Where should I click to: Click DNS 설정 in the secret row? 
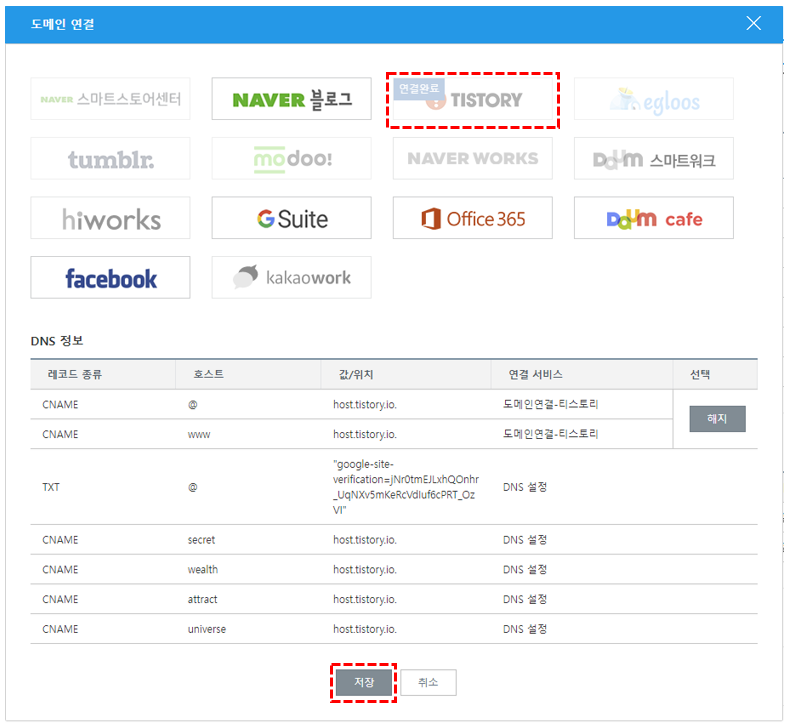coord(525,540)
